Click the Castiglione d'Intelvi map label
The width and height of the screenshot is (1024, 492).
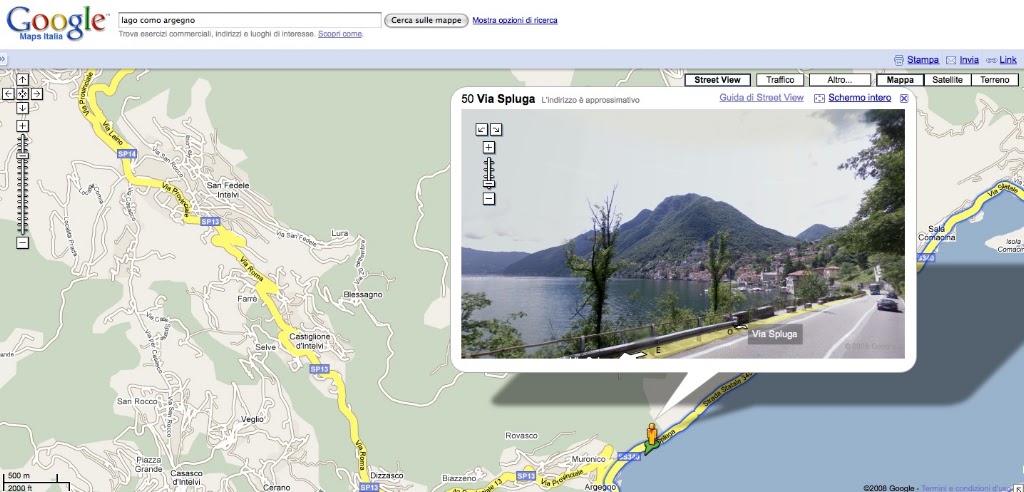coord(310,340)
